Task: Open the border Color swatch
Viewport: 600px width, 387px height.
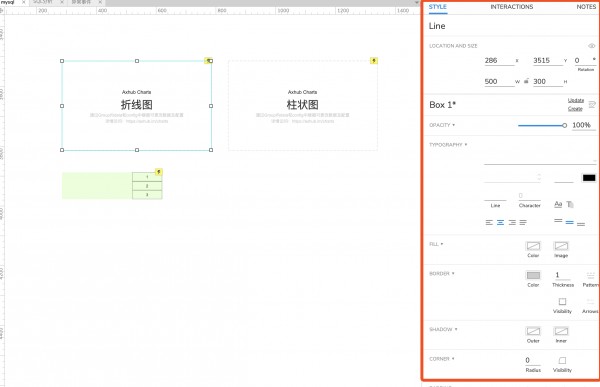Action: (533, 275)
